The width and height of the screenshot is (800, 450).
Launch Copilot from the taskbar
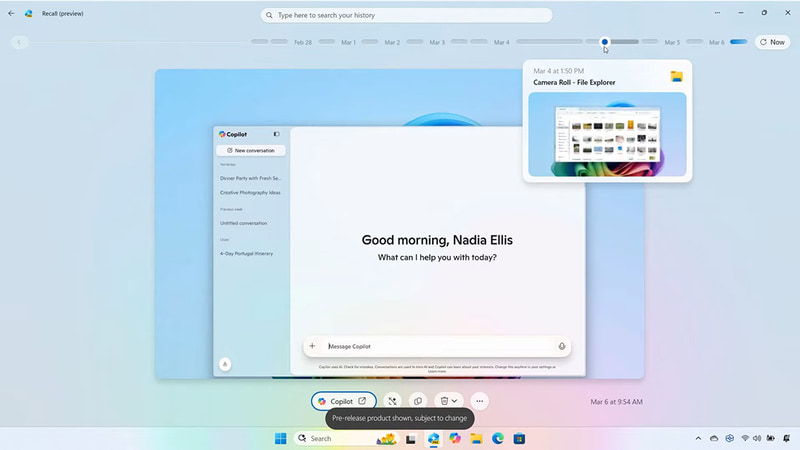pos(455,439)
